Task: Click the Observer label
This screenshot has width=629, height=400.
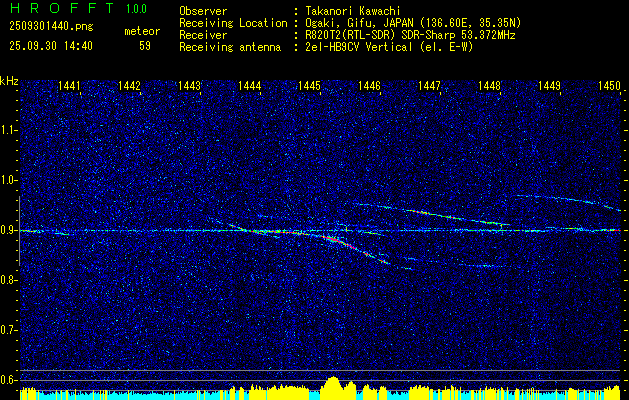Action: [x=203, y=11]
